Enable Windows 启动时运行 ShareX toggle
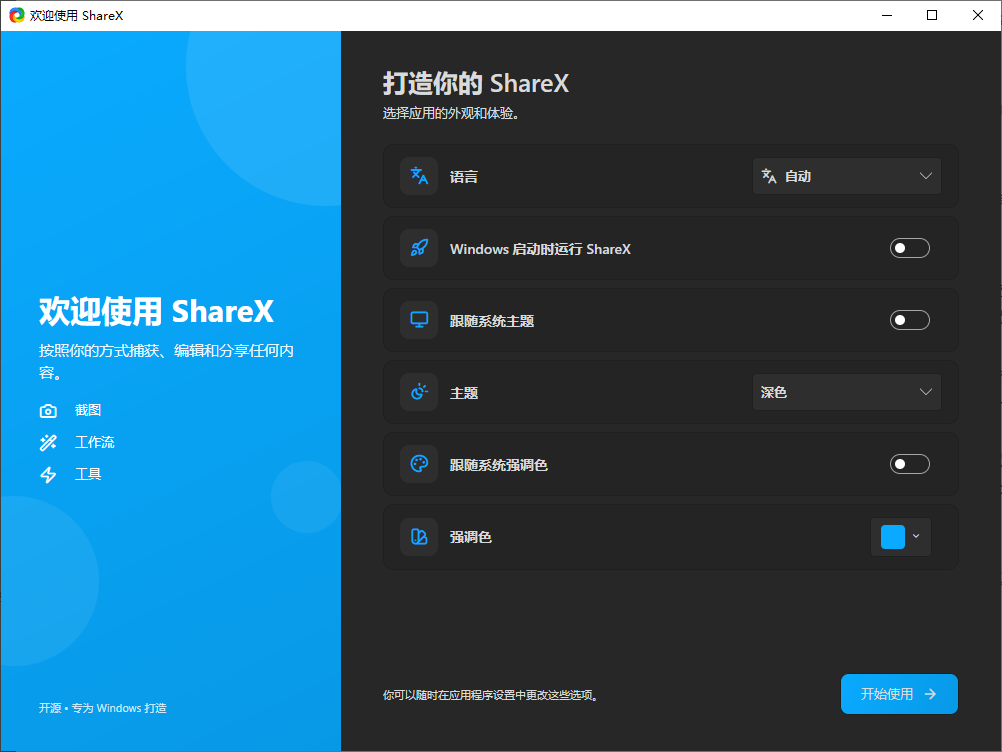1002x752 pixels. (909, 248)
